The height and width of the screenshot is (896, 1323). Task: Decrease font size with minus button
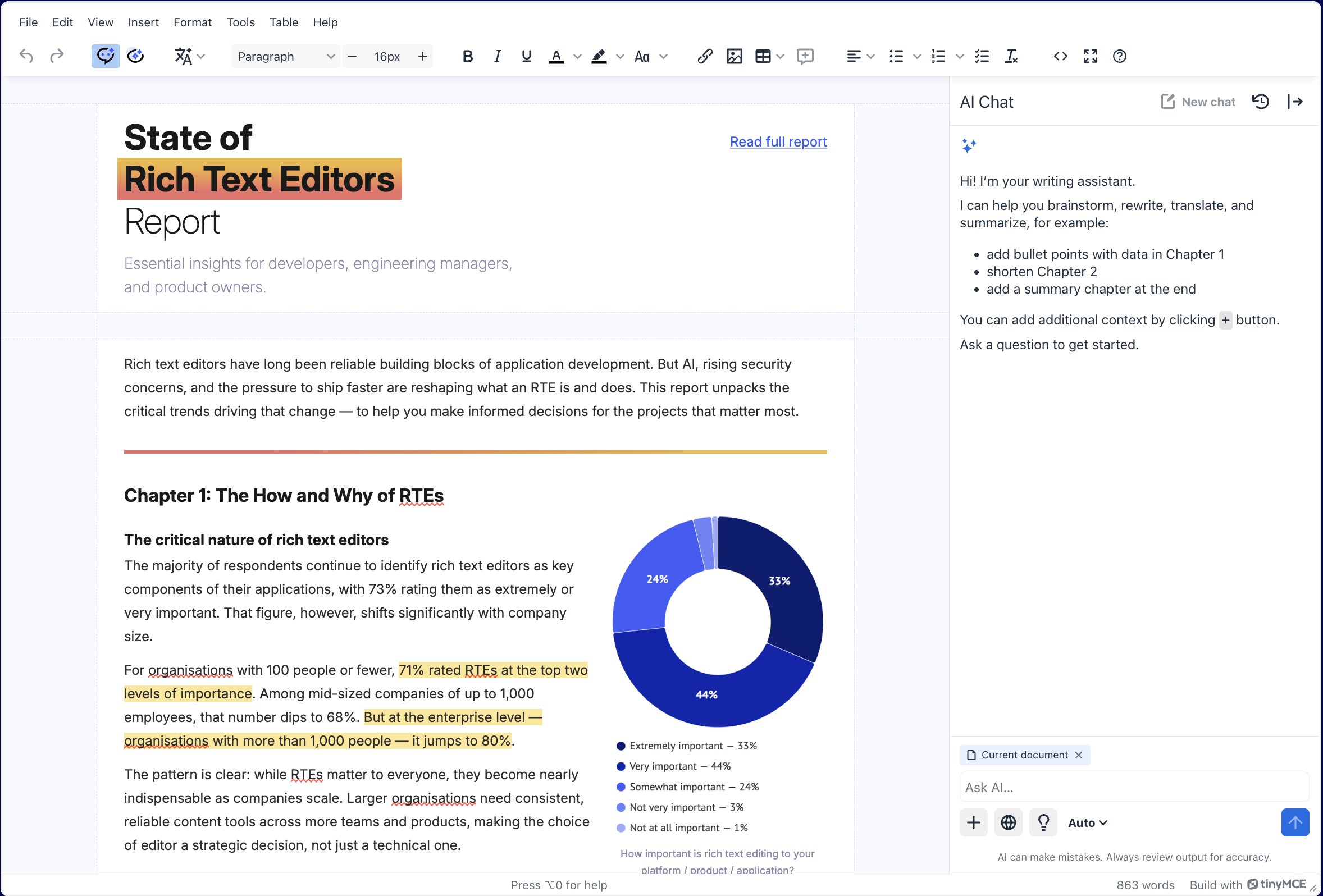click(352, 56)
